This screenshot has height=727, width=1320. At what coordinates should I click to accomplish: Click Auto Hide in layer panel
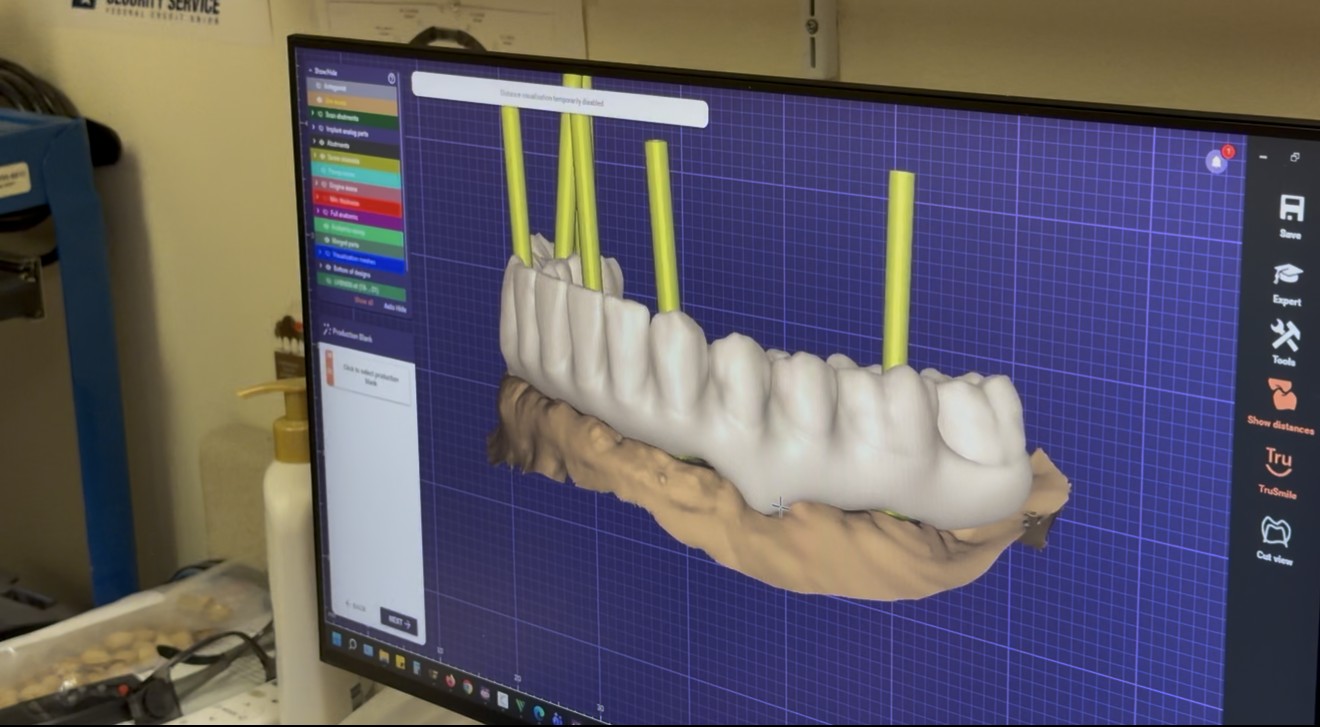pos(395,307)
